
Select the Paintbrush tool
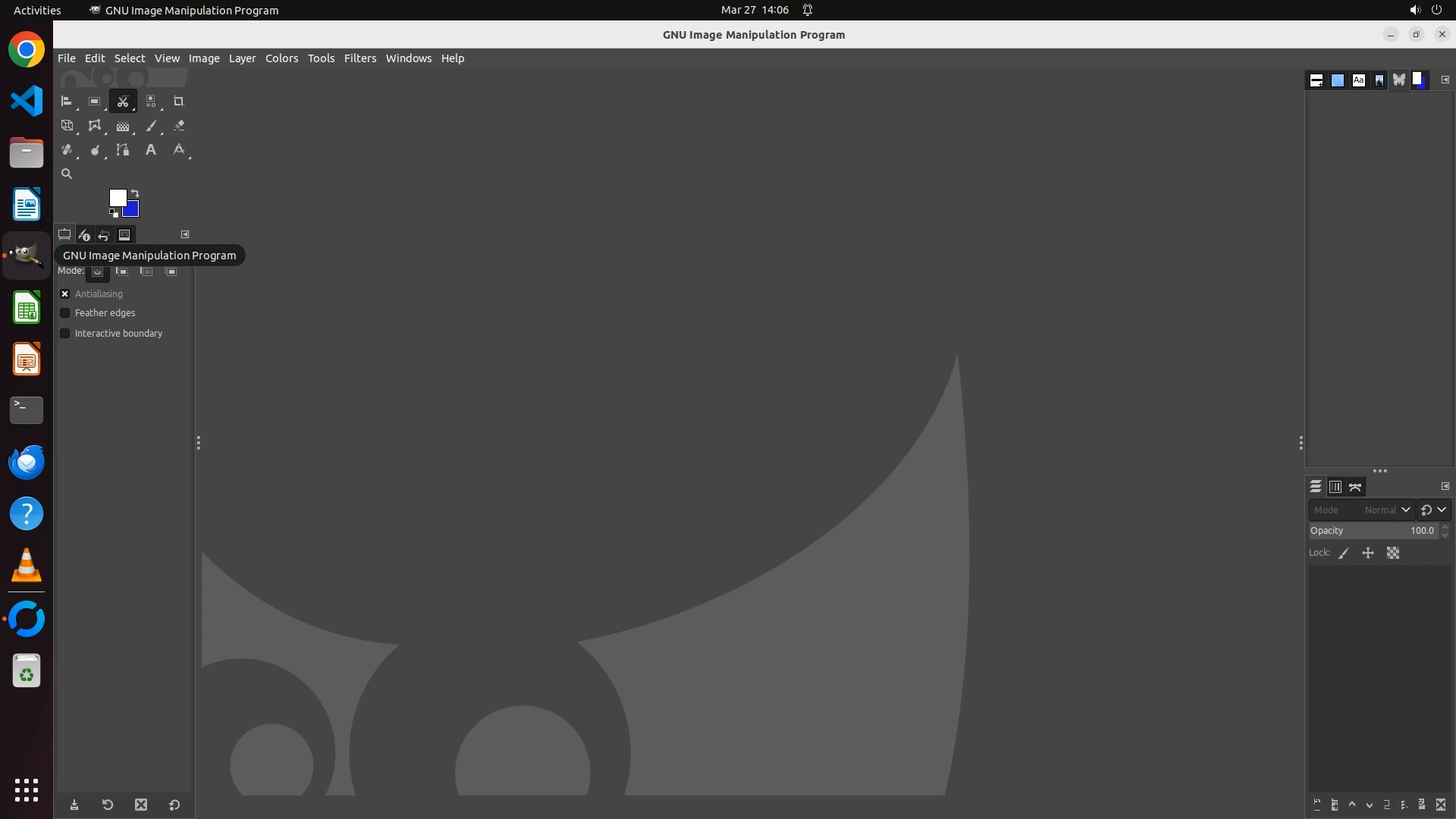[x=151, y=126]
